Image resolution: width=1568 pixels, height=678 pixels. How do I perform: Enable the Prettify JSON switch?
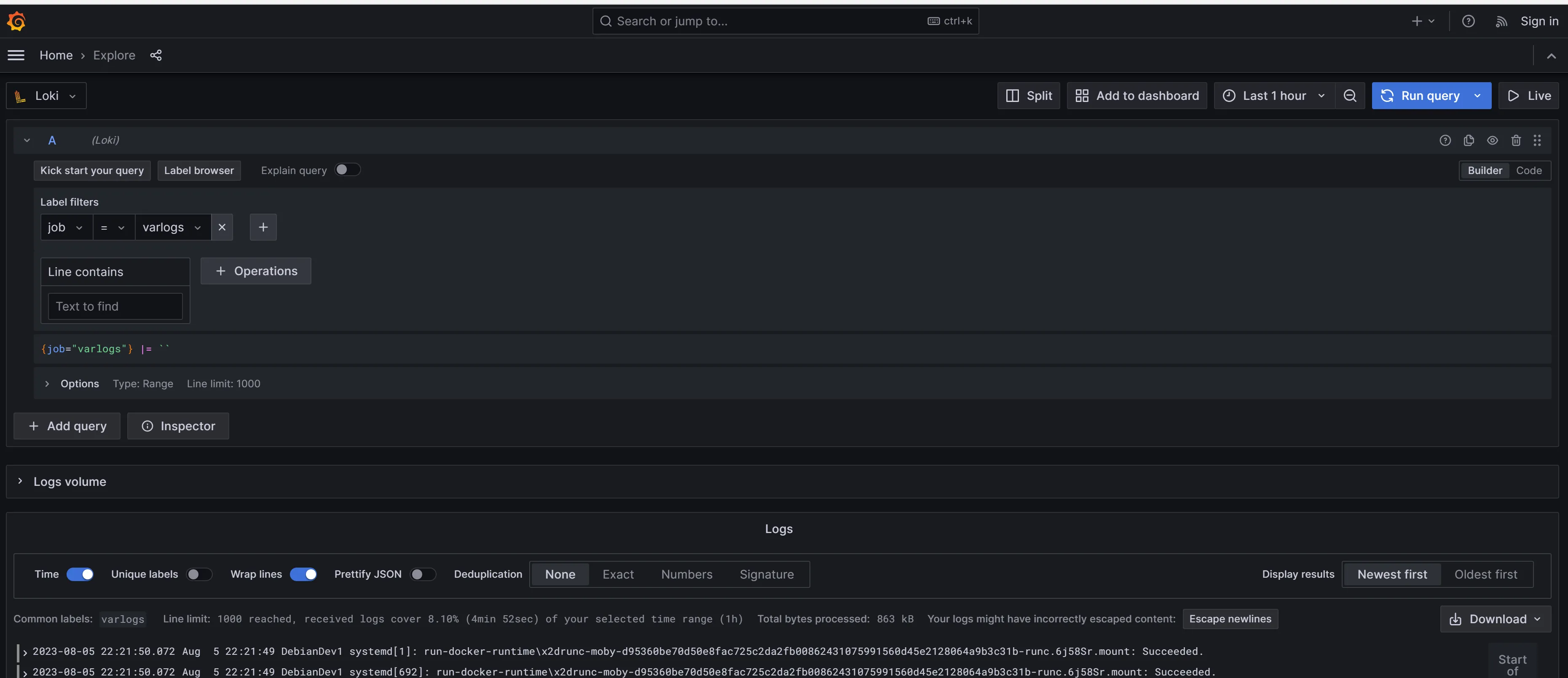pyautogui.click(x=423, y=574)
